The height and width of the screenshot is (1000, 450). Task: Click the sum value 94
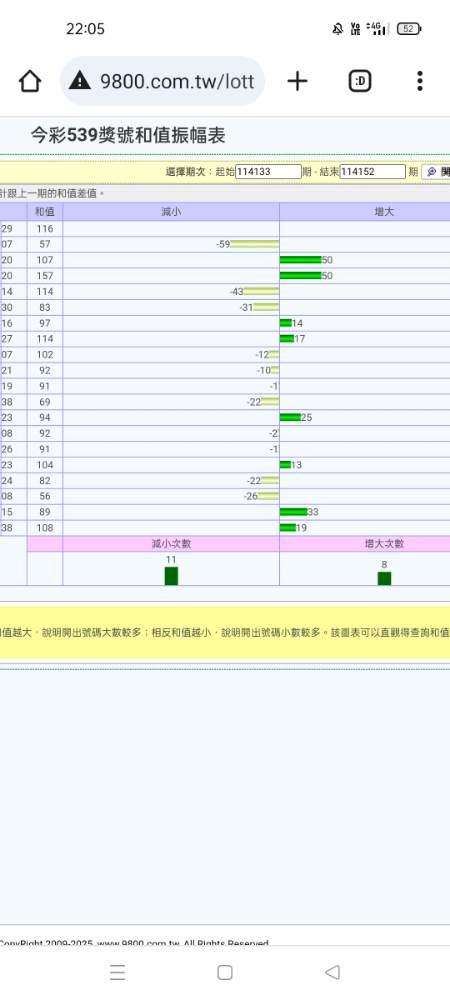pos(45,418)
